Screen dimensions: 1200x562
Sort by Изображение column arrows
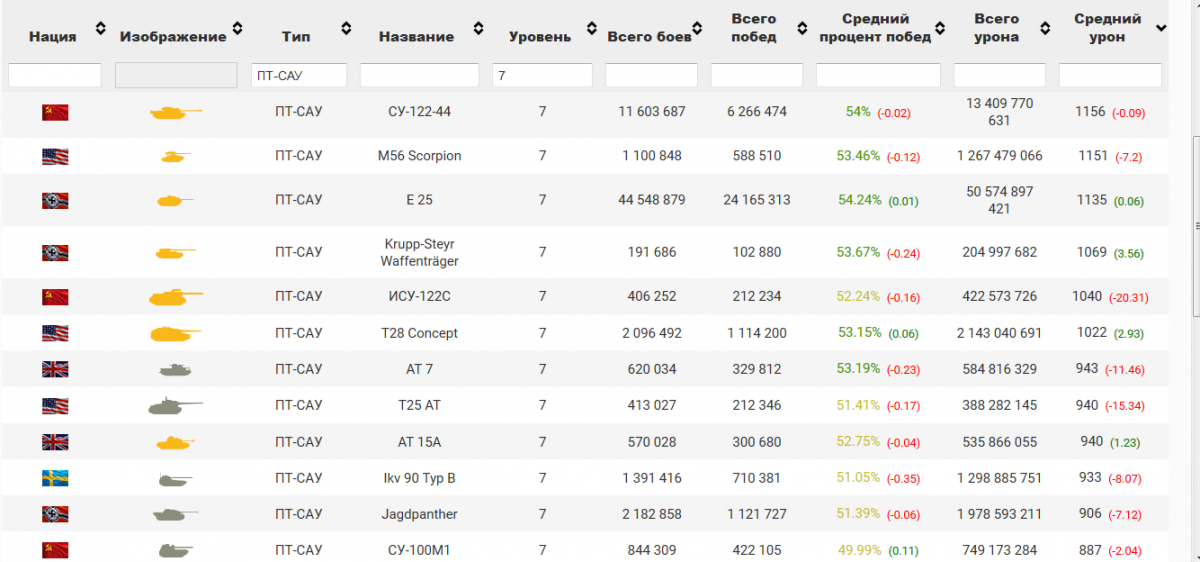pyautogui.click(x=237, y=28)
